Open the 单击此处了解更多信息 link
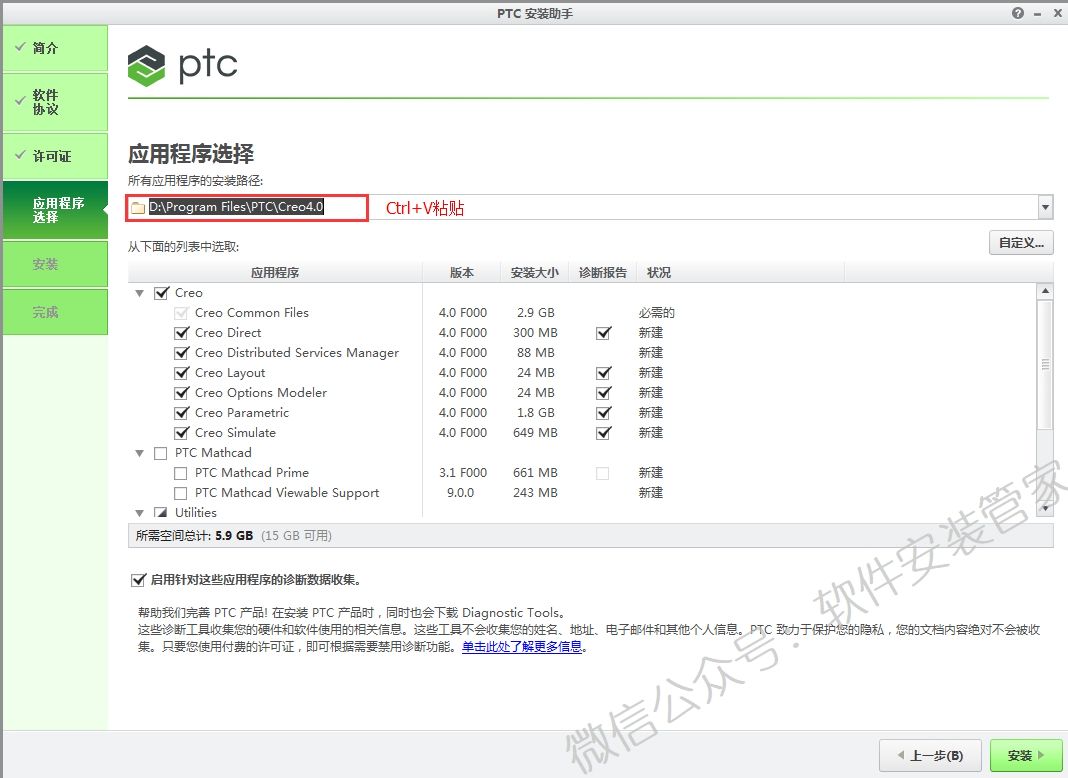 (521, 647)
